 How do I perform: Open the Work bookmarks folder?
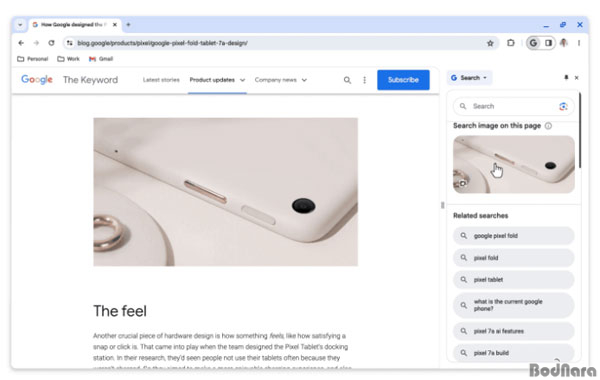[68, 59]
